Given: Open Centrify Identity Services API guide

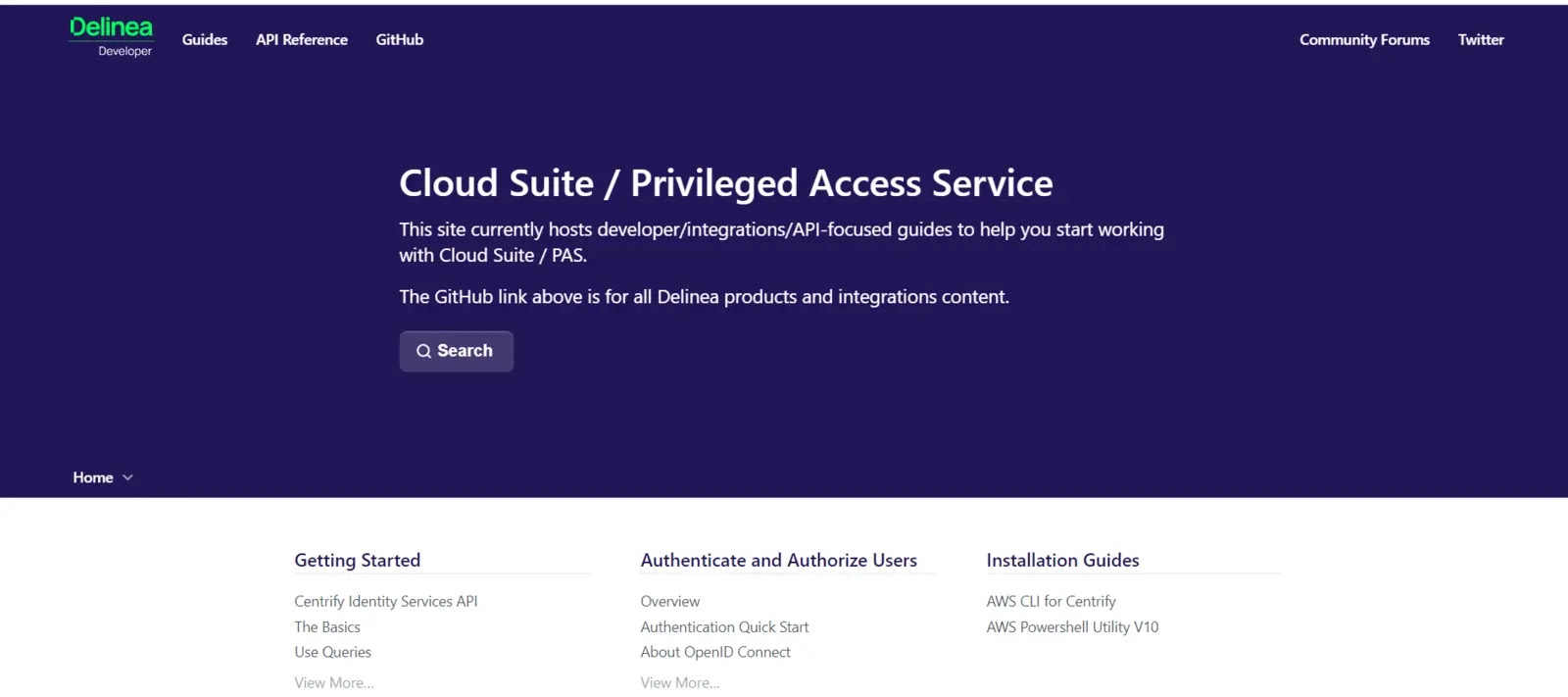Looking at the screenshot, I should click(386, 601).
